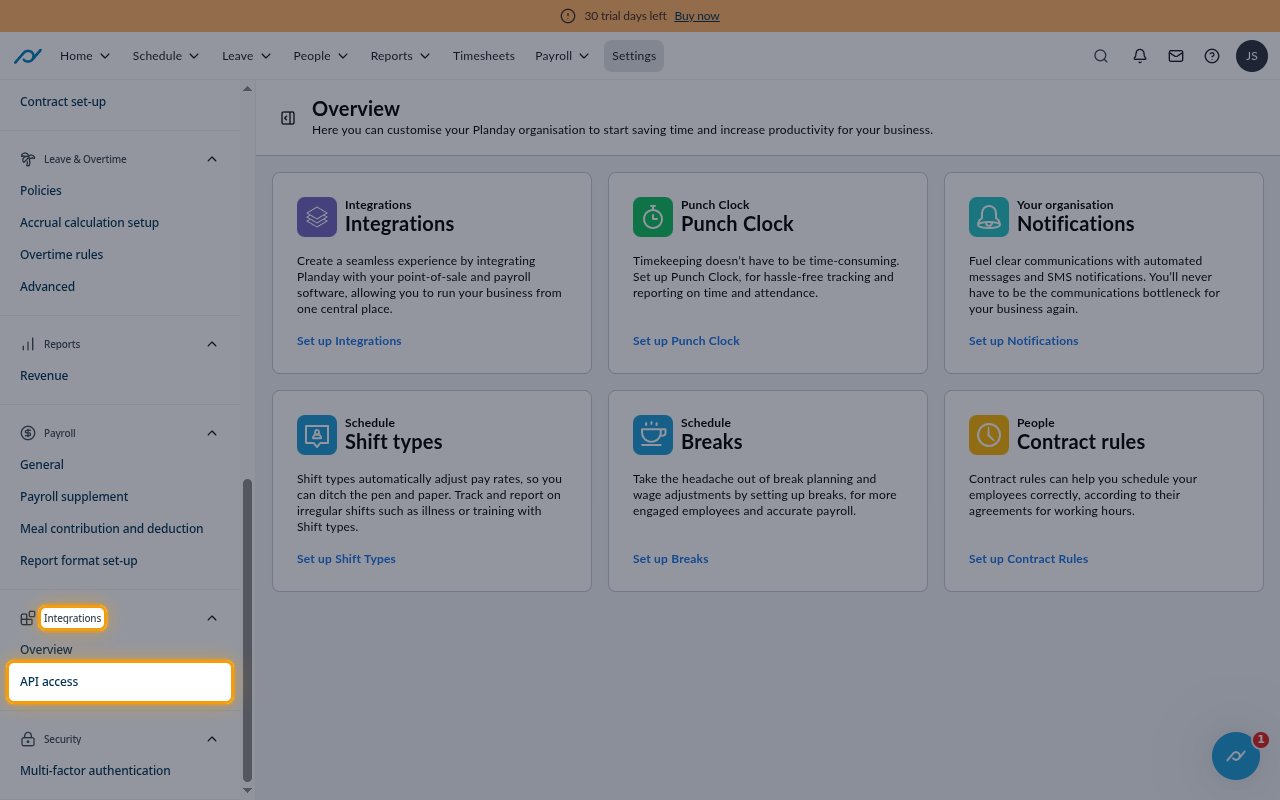
Task: Open the People dropdown menu
Action: coord(321,56)
